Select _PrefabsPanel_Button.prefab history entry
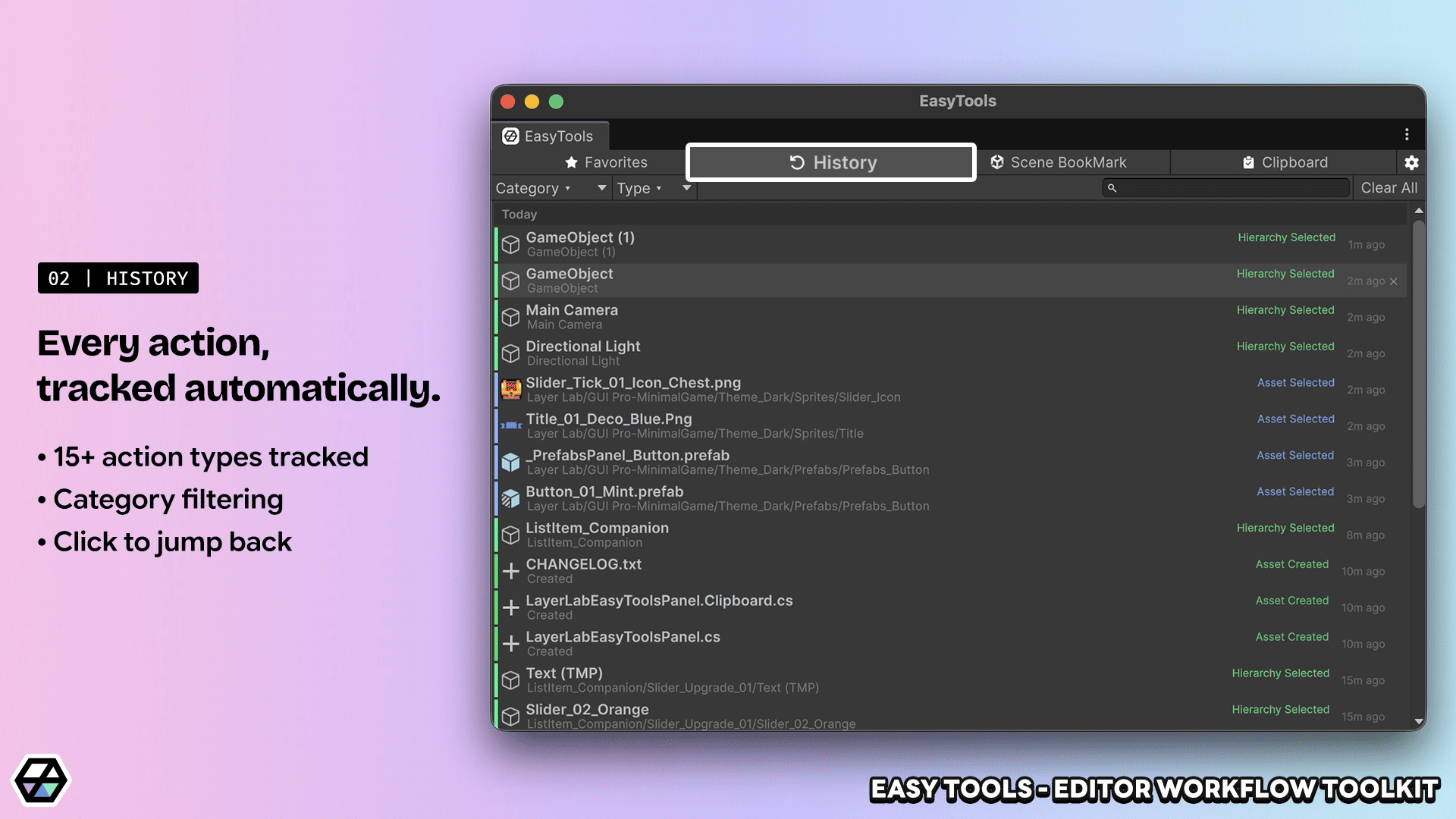This screenshot has height=819, width=1456. coord(952,463)
